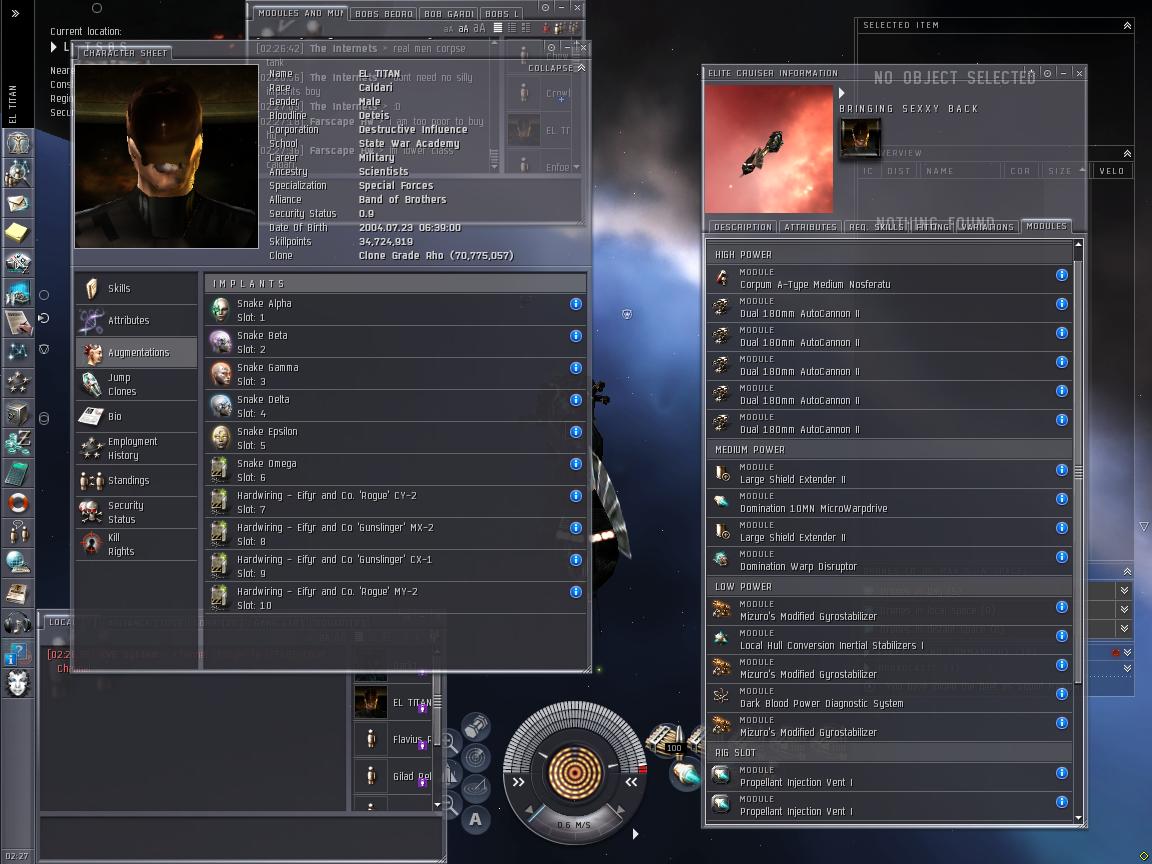
Task: Expand right HUD panel with << arrows
Action: [x=631, y=782]
